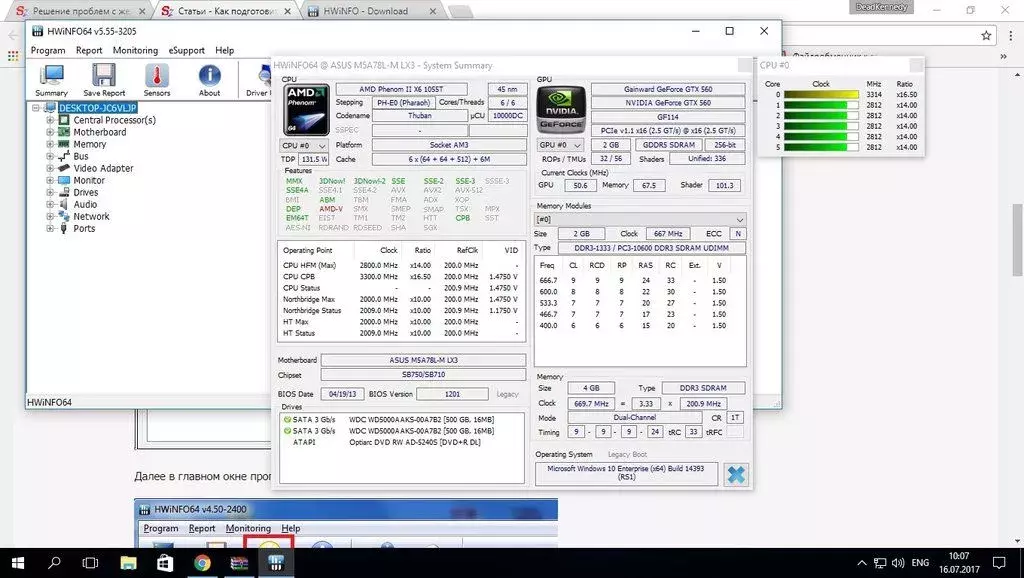Show hidden tray icons chevron

[861, 563]
